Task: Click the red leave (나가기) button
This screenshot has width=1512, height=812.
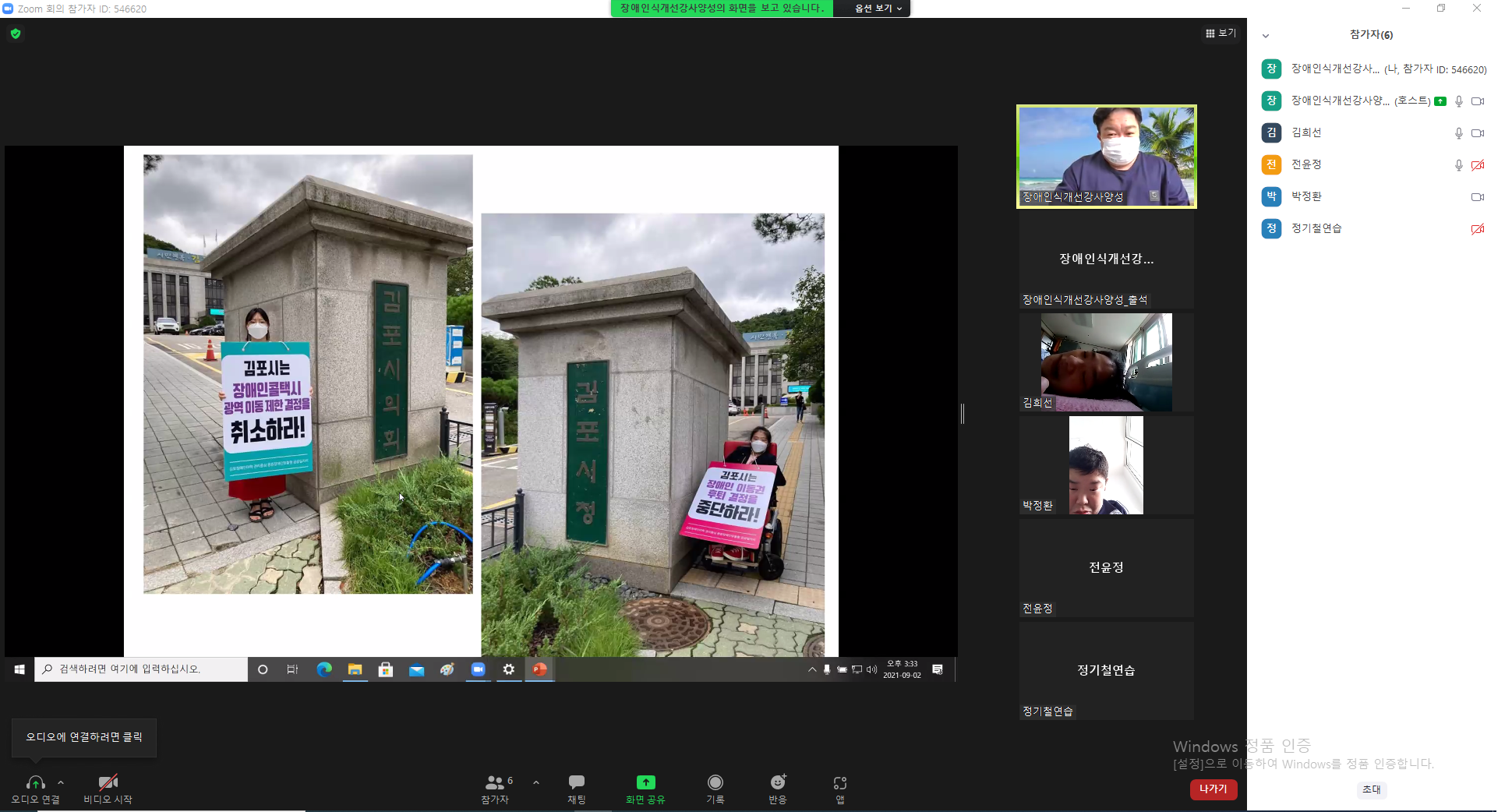Action: (x=1213, y=789)
